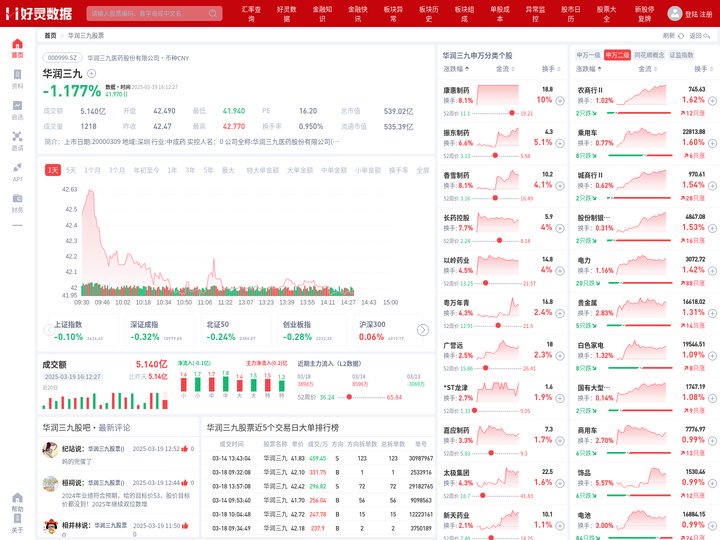Show the 特大单金额 chart series
This screenshot has height=540, width=720.
pos(262,170)
